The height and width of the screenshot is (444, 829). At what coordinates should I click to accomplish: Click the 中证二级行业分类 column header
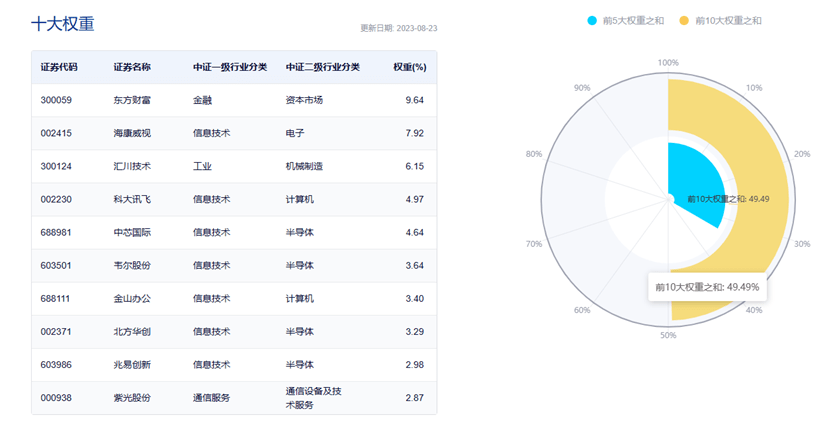point(322,67)
